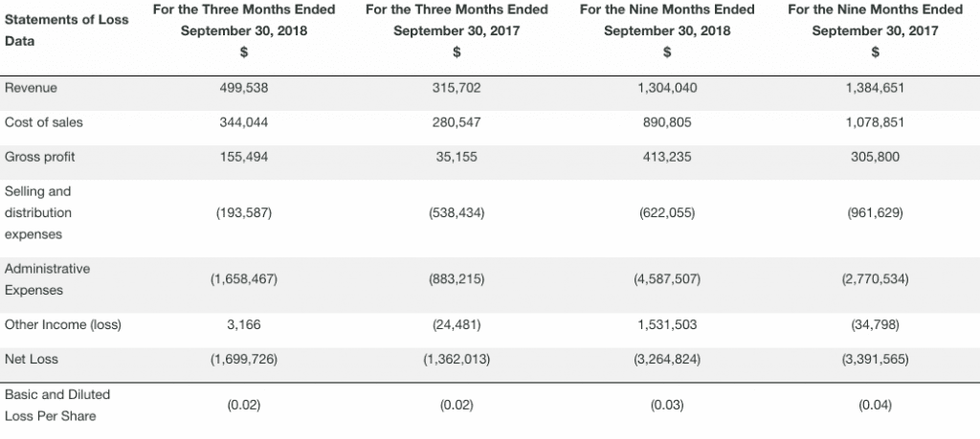This screenshot has height=439, width=980.
Task: Select Selling and distribution expenses label
Action: tap(39, 212)
